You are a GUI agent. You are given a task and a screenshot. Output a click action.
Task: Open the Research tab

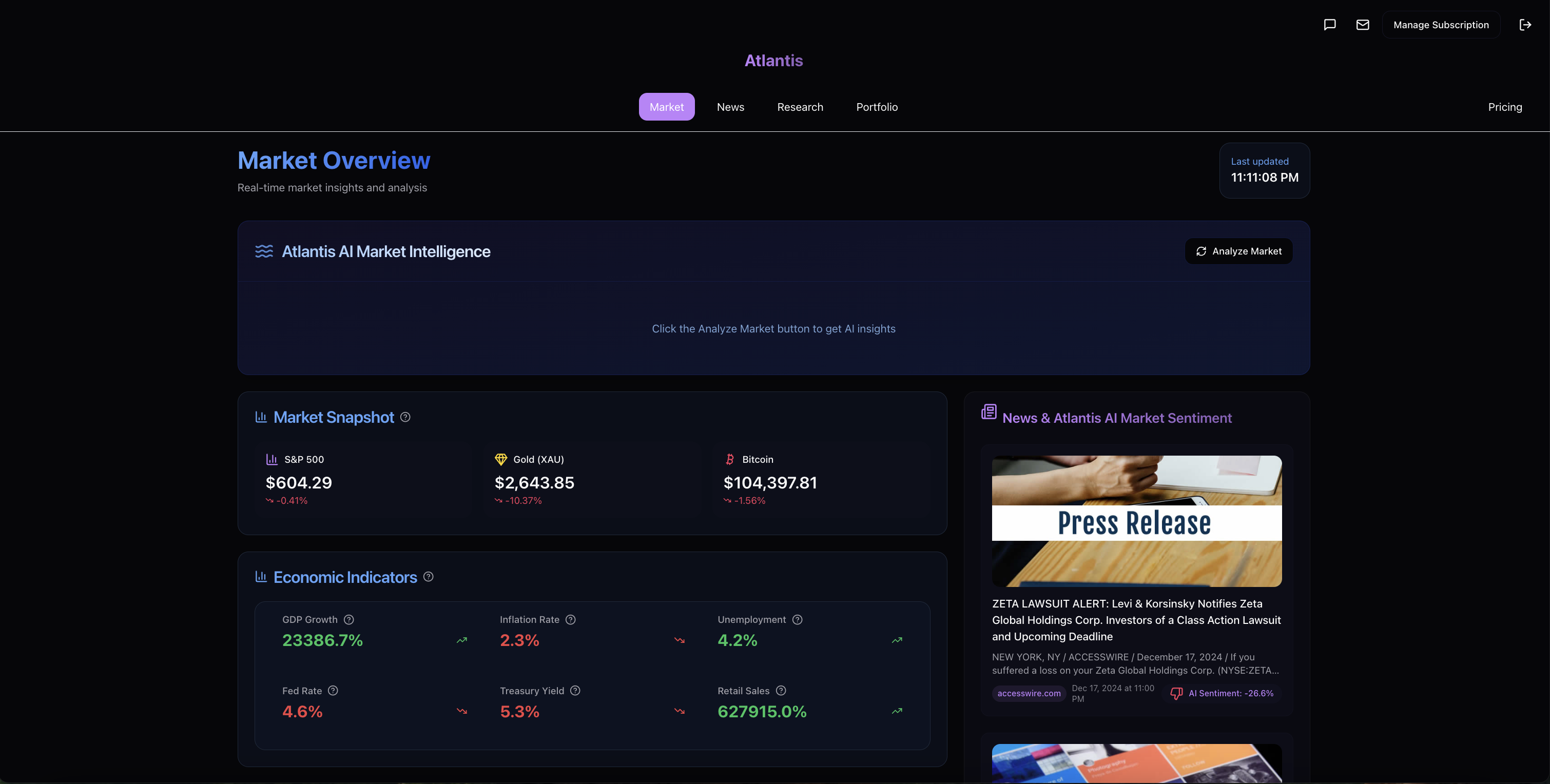(800, 107)
